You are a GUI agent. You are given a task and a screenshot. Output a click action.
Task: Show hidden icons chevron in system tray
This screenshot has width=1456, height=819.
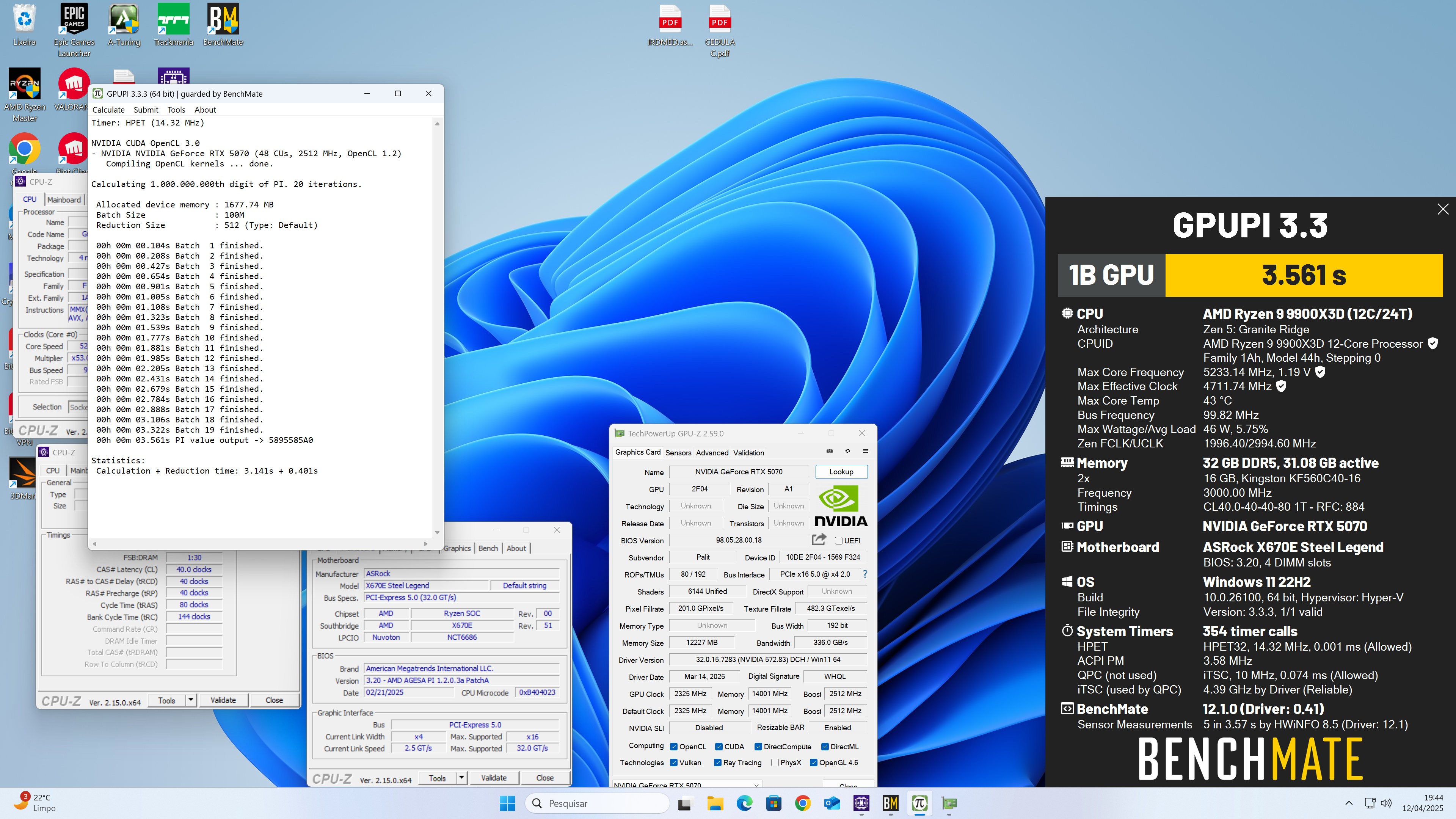pos(1349,803)
